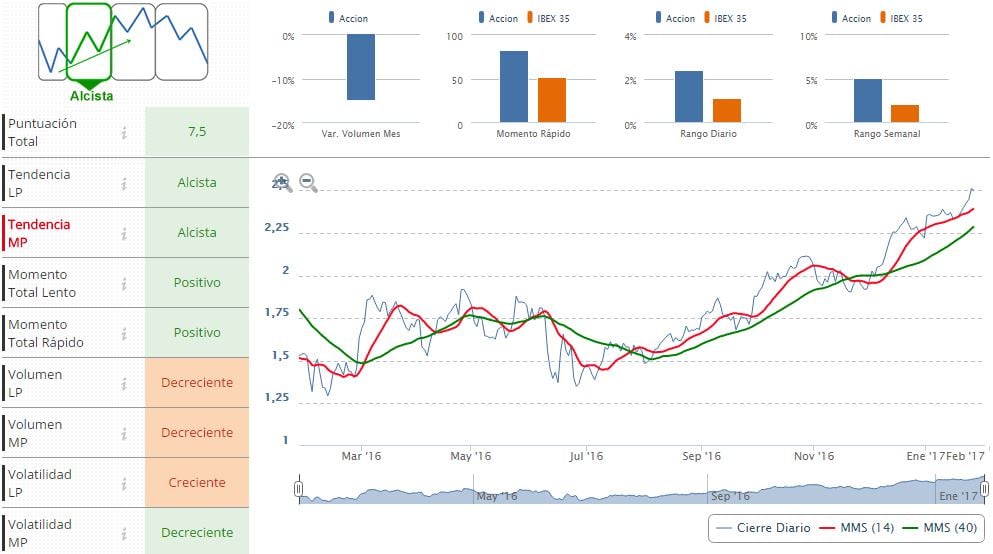The width and height of the screenshot is (993, 554).
Task: Select the highlighted green trend pattern thumbnail
Action: 89,42
